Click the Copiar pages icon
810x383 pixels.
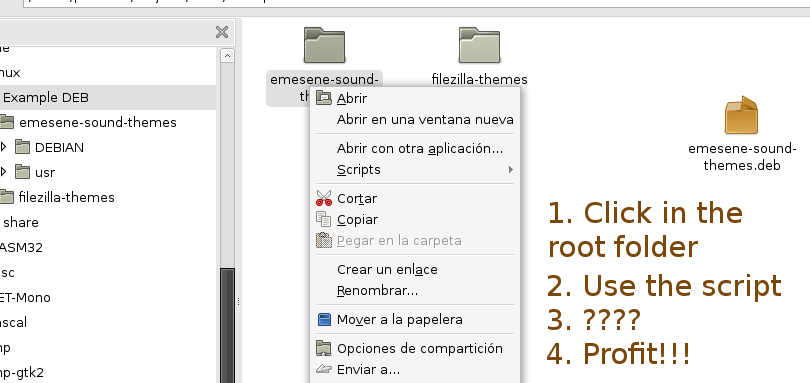click(324, 219)
